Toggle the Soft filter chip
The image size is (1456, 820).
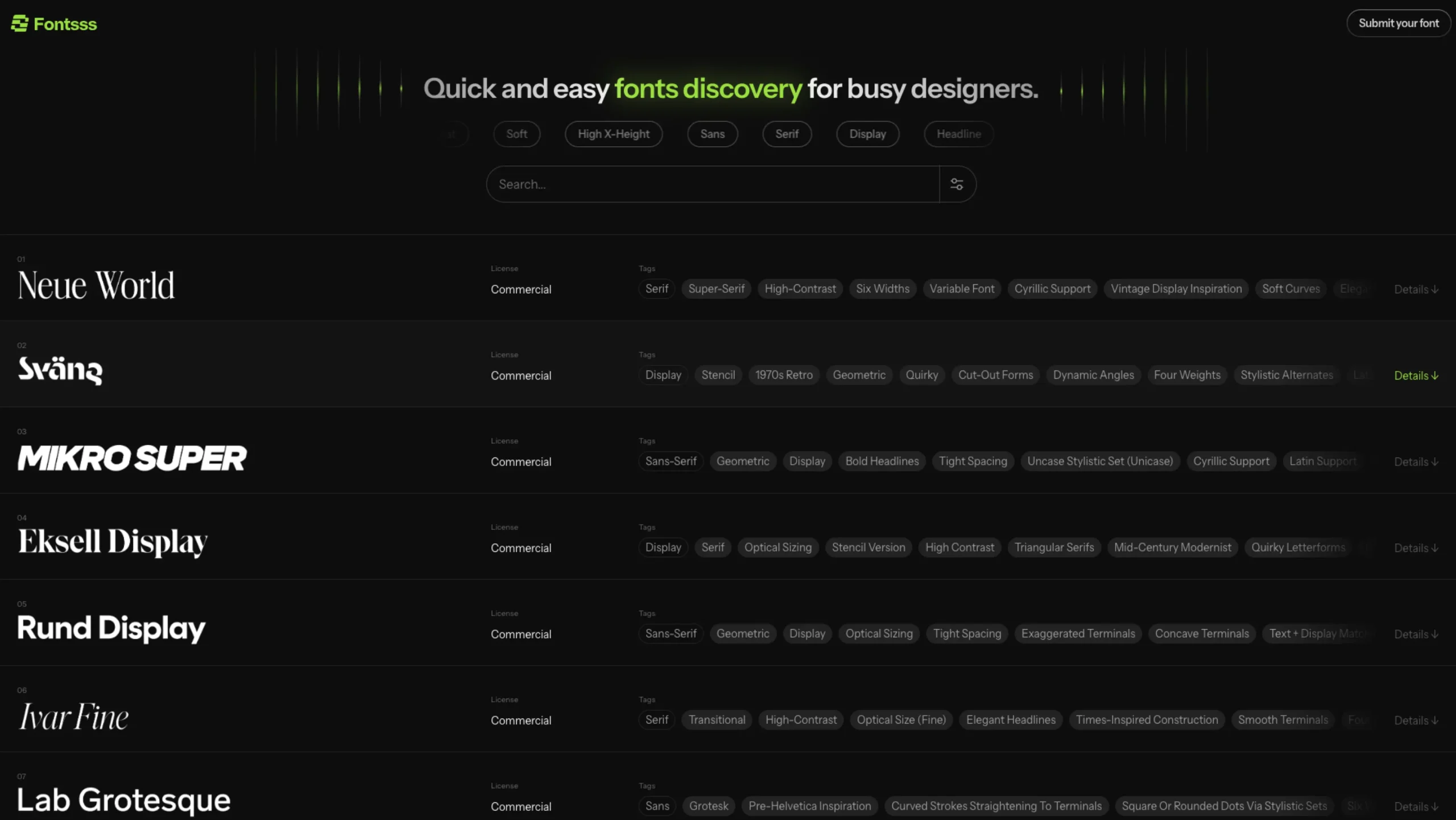pyautogui.click(x=516, y=134)
